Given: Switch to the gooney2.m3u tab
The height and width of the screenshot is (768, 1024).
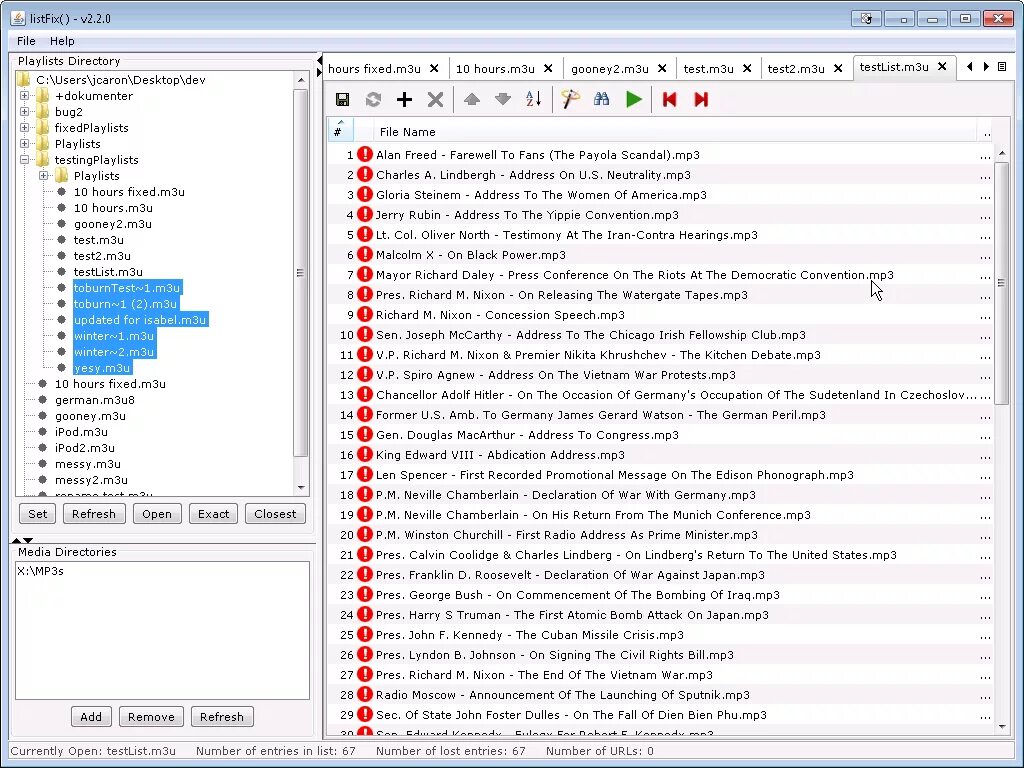Looking at the screenshot, I should [x=609, y=69].
